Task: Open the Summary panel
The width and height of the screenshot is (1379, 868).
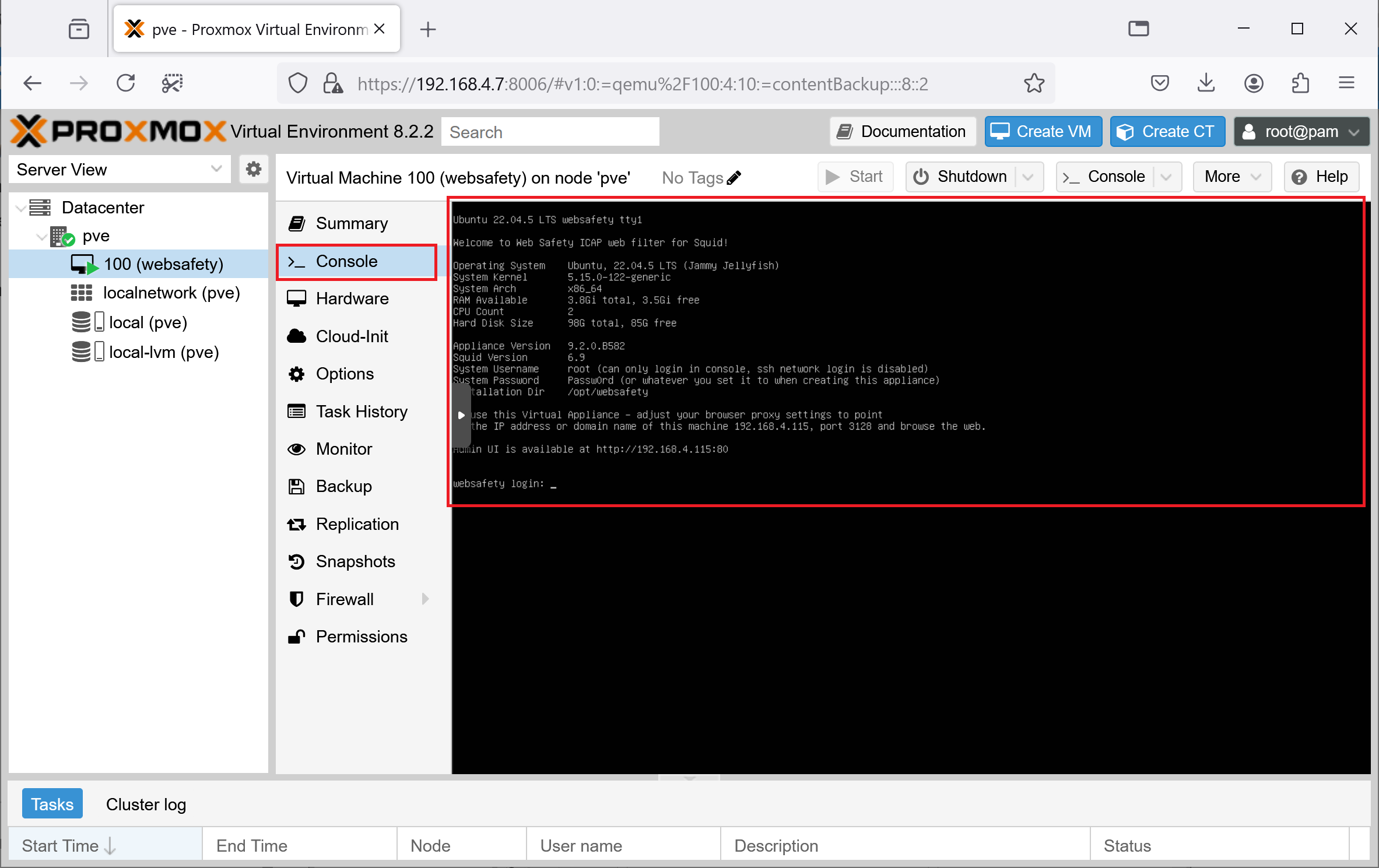Action: point(352,223)
